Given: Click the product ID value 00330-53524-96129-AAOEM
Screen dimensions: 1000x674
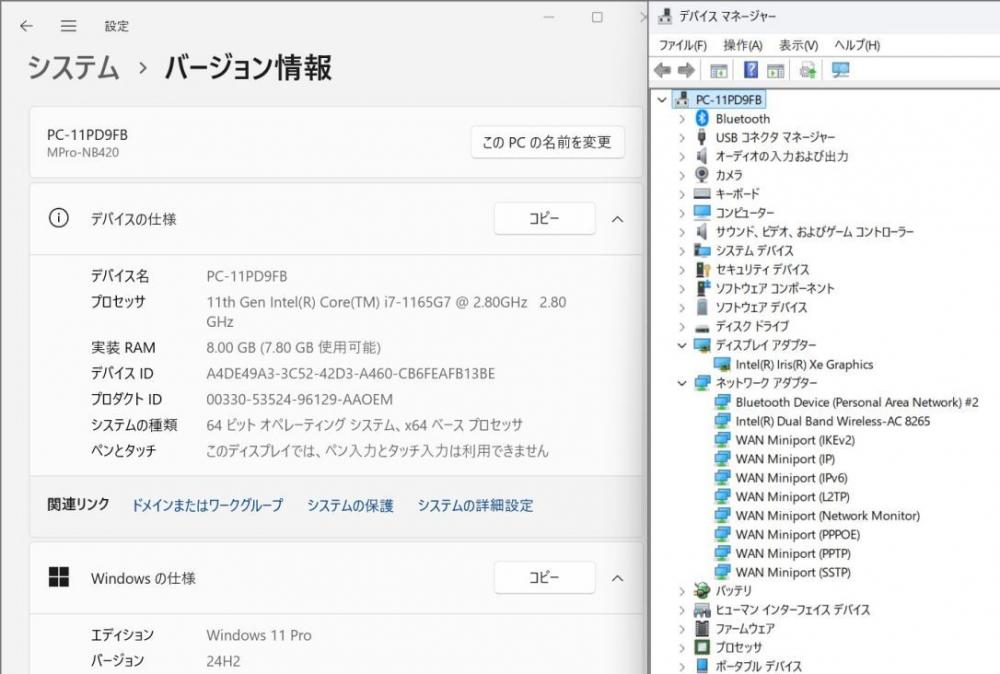Looking at the screenshot, I should click(299, 399).
